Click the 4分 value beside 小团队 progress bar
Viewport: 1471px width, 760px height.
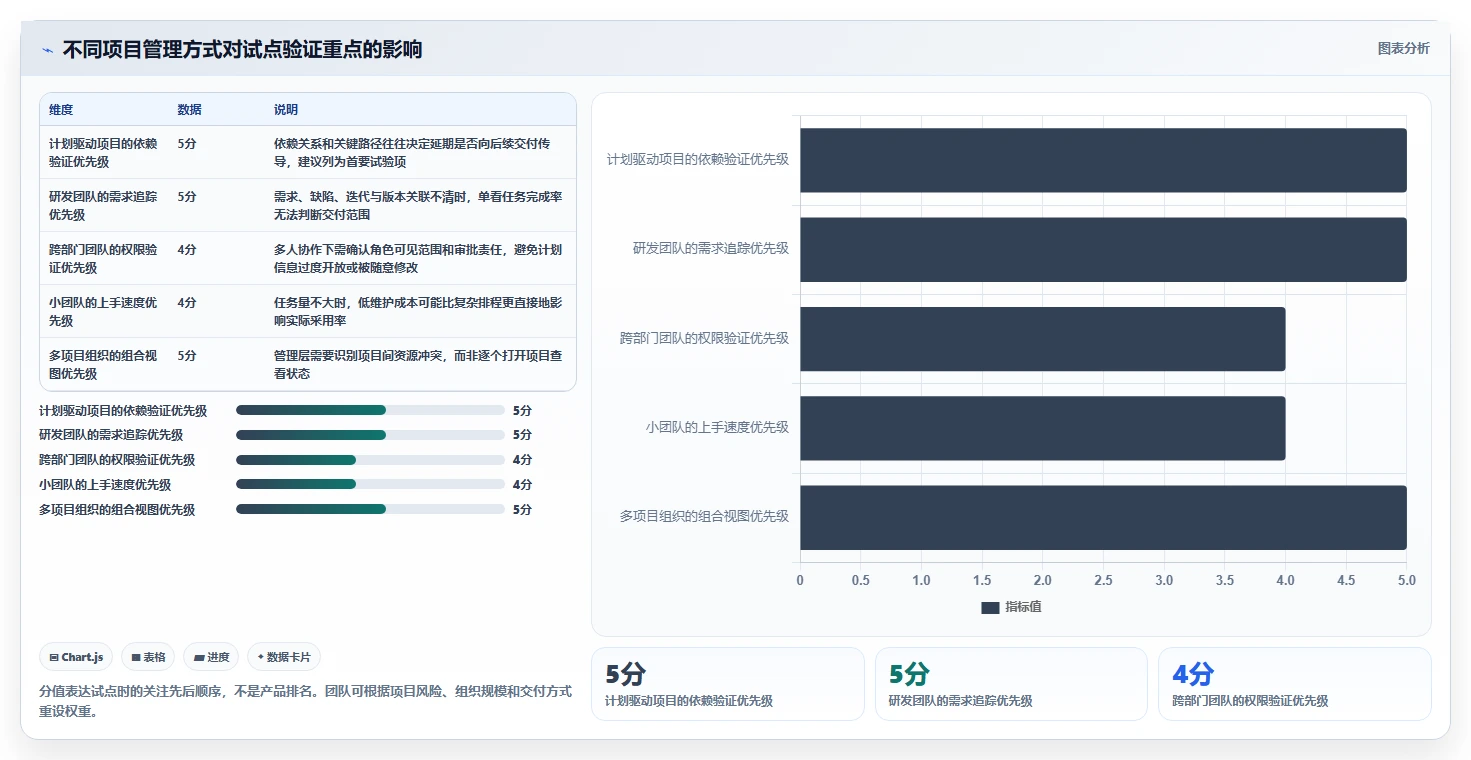click(x=522, y=485)
